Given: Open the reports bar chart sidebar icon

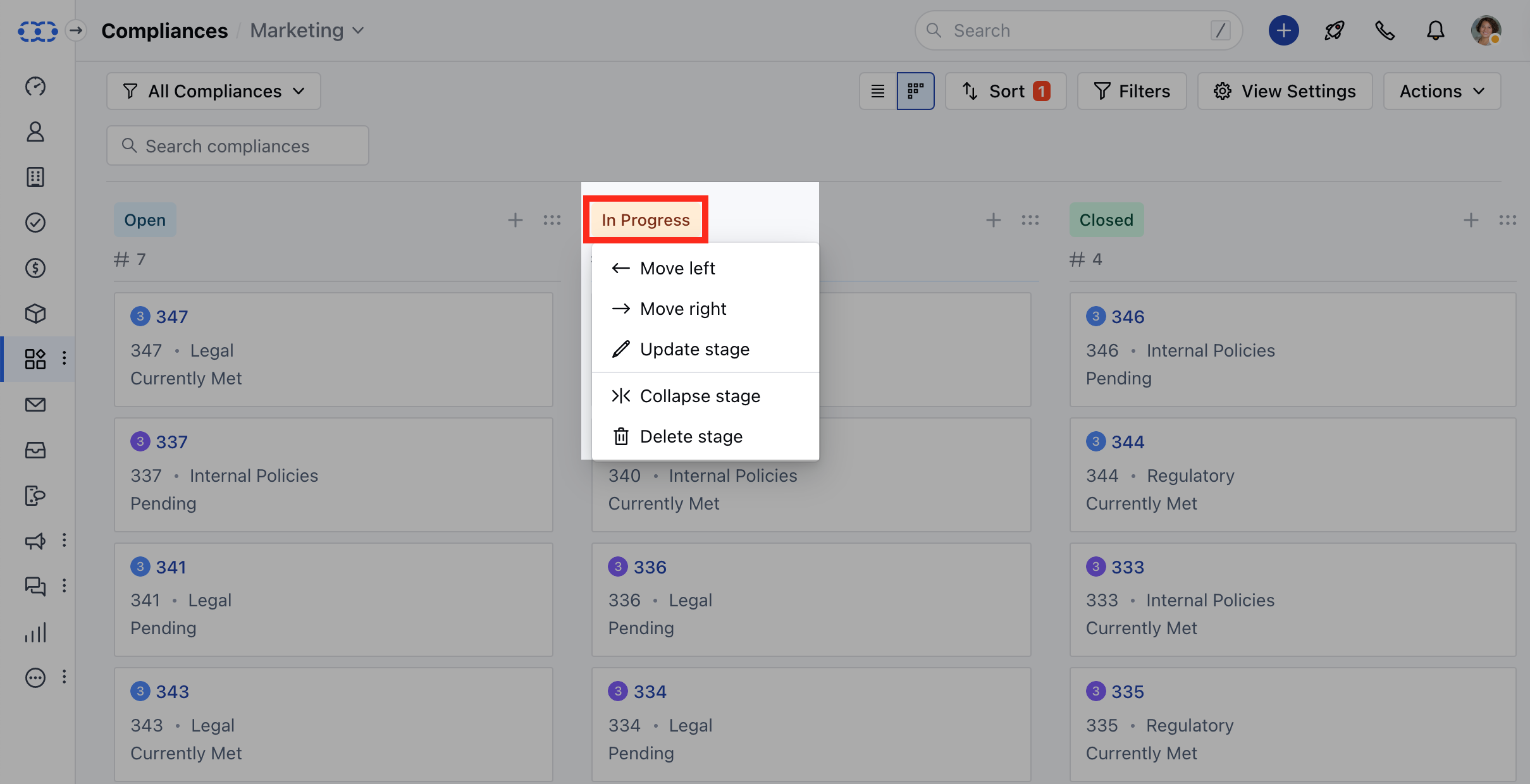Looking at the screenshot, I should click(x=35, y=632).
